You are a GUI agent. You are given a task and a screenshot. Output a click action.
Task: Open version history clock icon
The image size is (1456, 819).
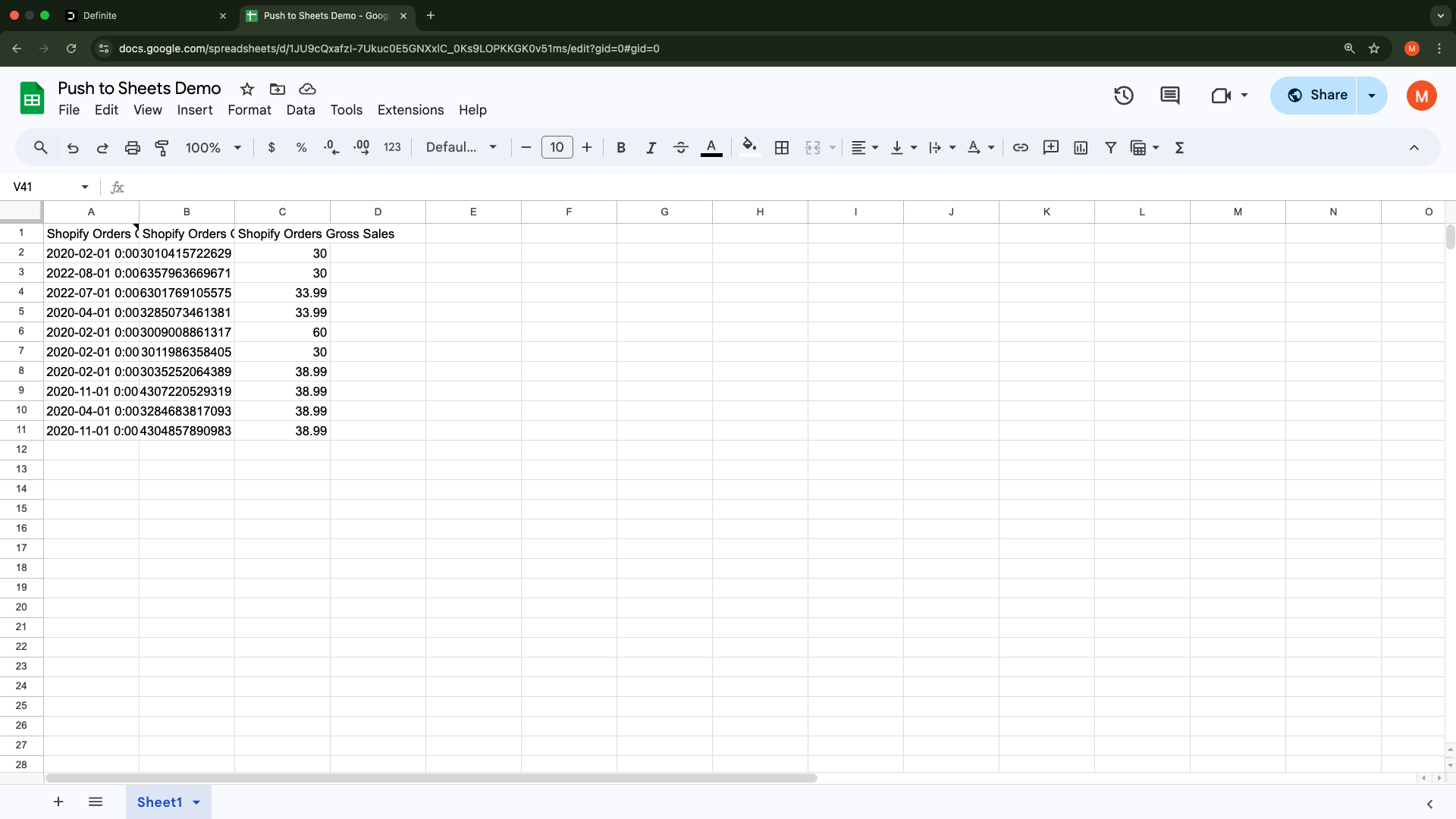(1124, 96)
